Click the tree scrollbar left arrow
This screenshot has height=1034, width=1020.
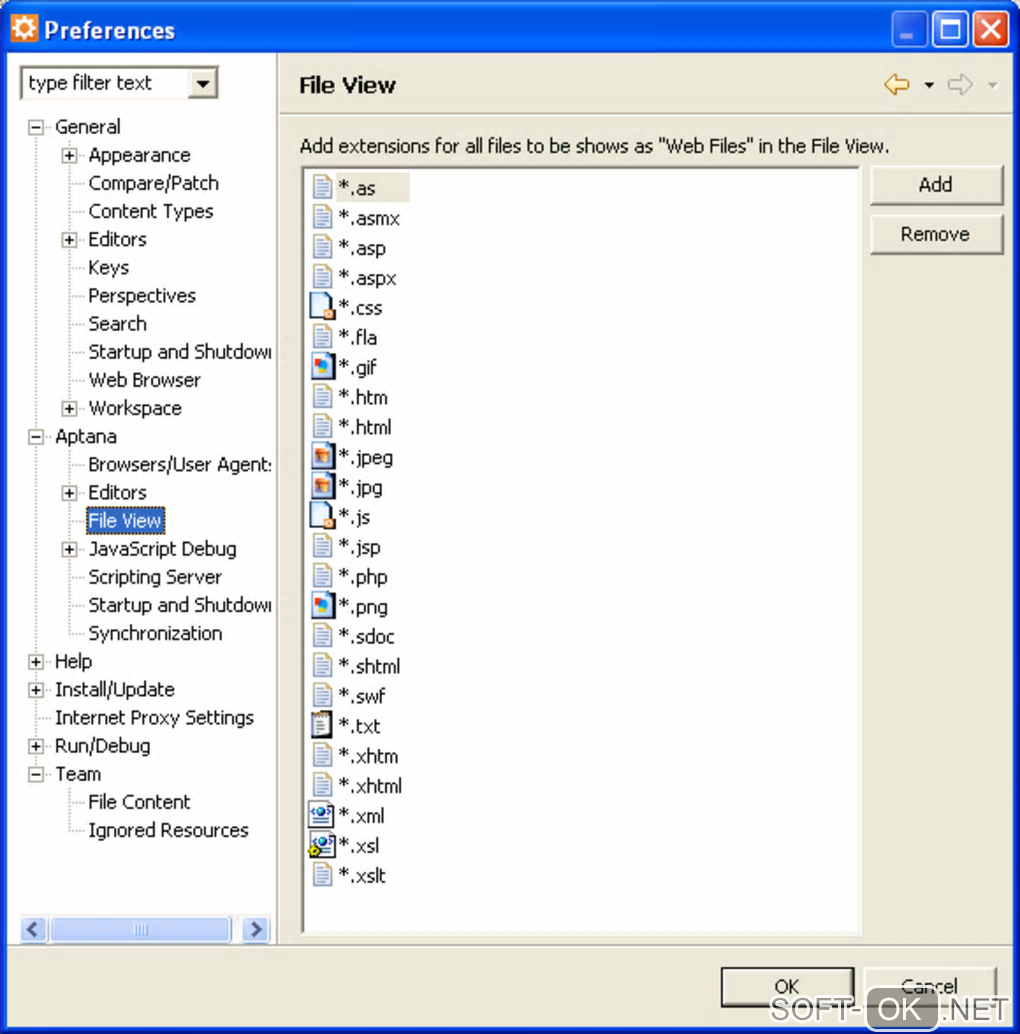point(34,929)
